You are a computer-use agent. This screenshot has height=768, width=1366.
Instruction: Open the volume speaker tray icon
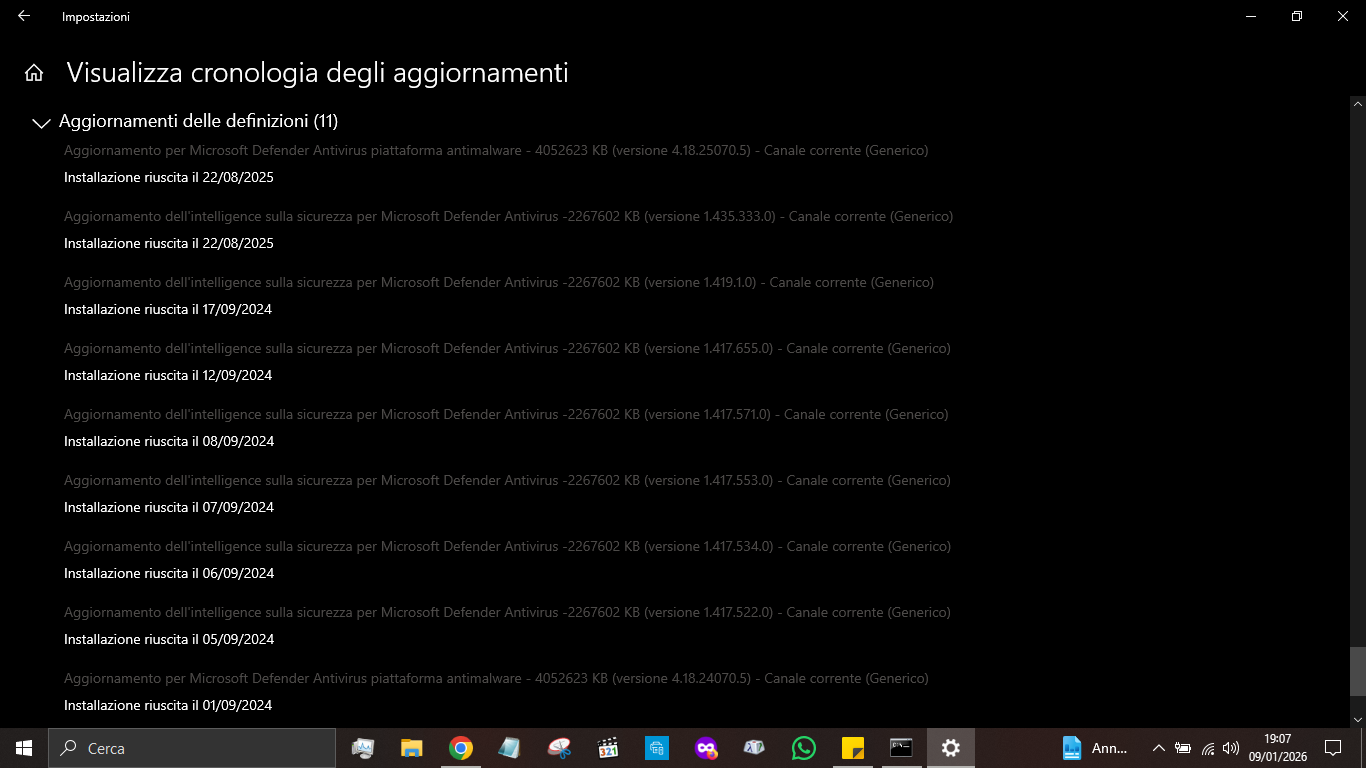click(1231, 748)
